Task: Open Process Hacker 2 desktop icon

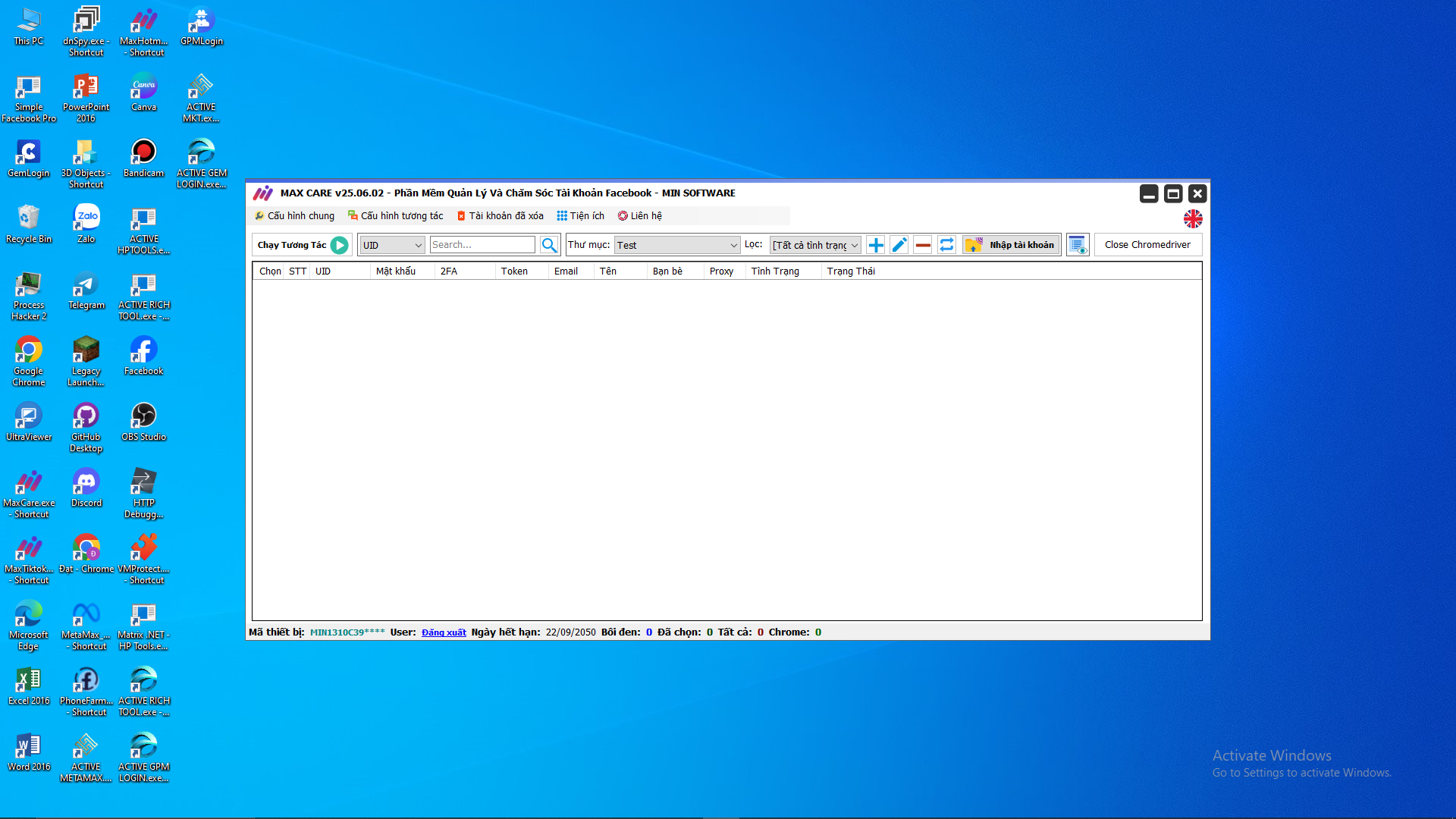Action: [x=29, y=297]
